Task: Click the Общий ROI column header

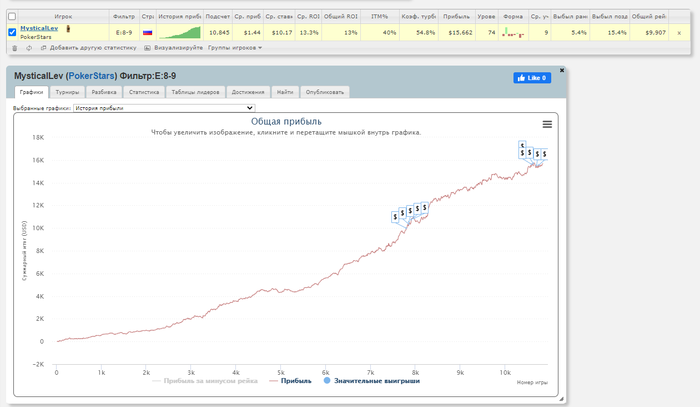Action: pos(341,17)
